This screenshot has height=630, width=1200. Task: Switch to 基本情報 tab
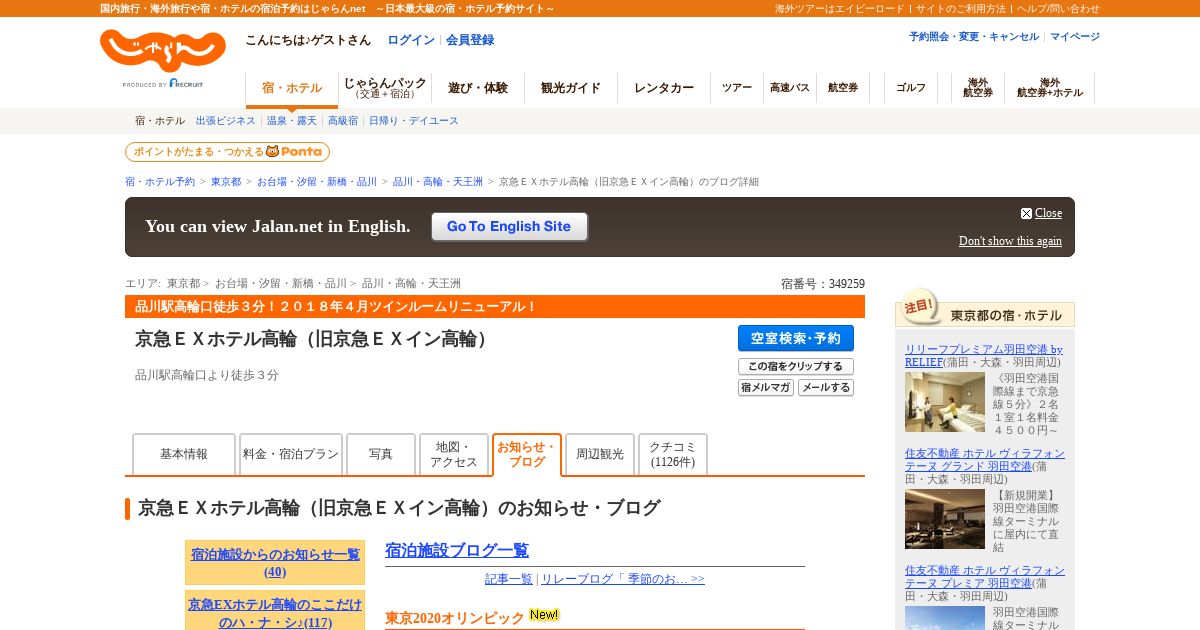[x=184, y=454]
